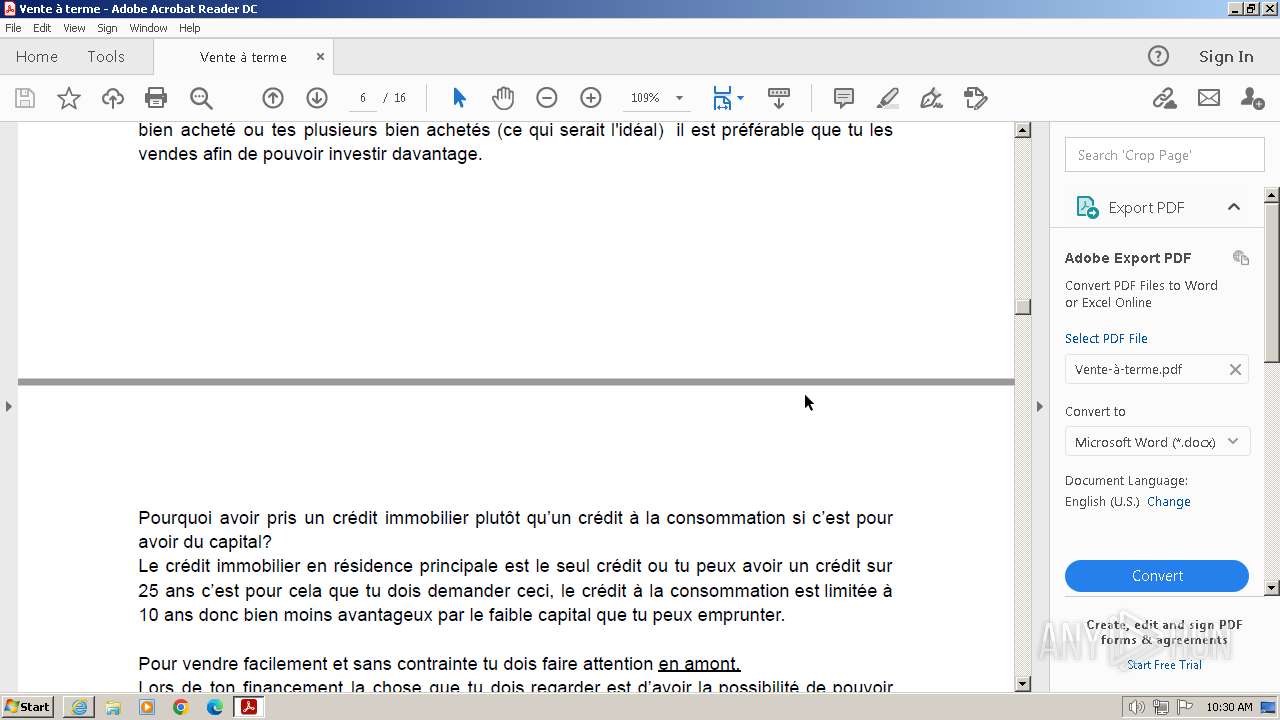The image size is (1280, 720).
Task: Click the Save file icon
Action: tap(25, 98)
